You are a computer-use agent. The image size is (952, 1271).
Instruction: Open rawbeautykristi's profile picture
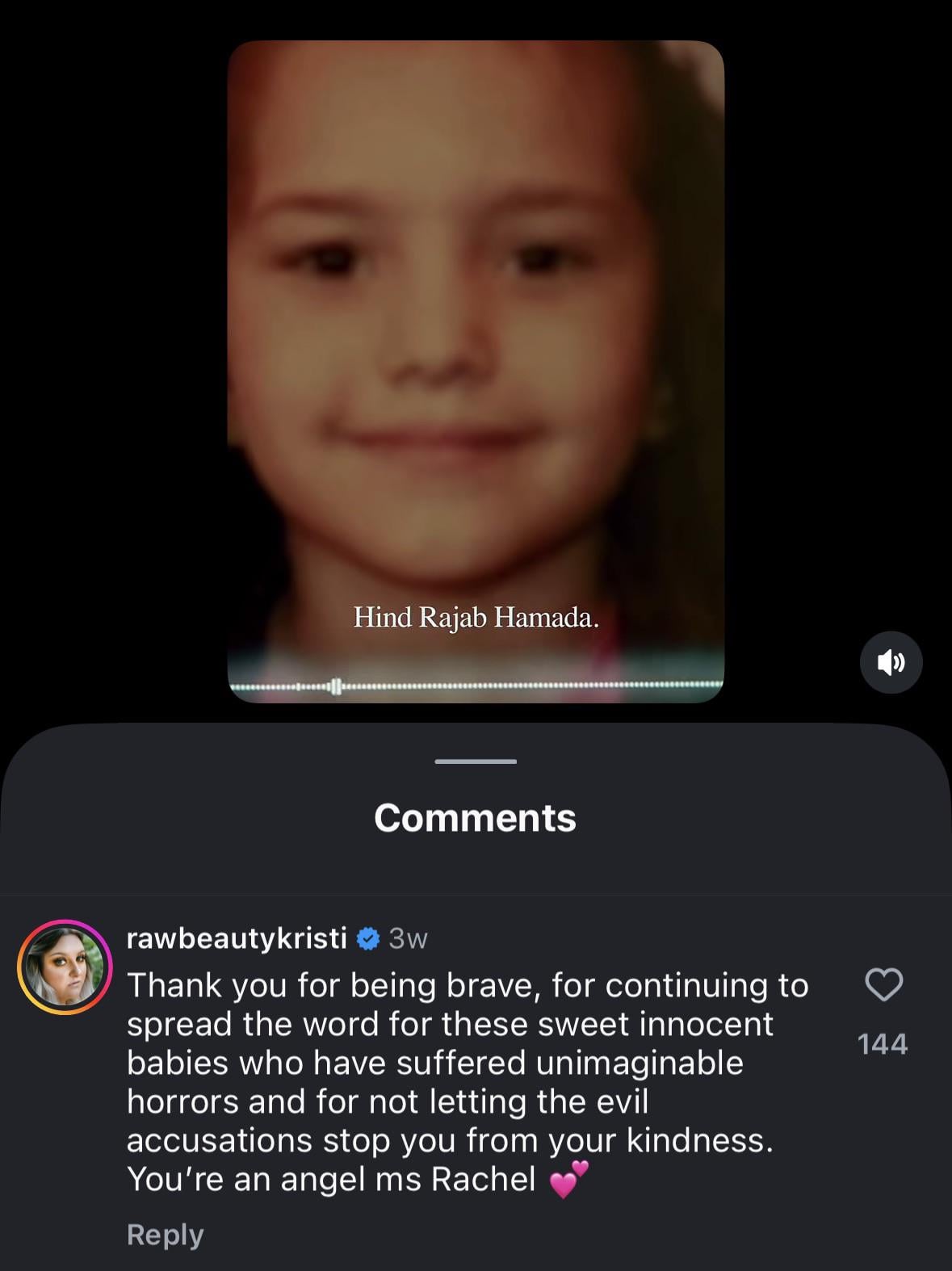point(65,967)
